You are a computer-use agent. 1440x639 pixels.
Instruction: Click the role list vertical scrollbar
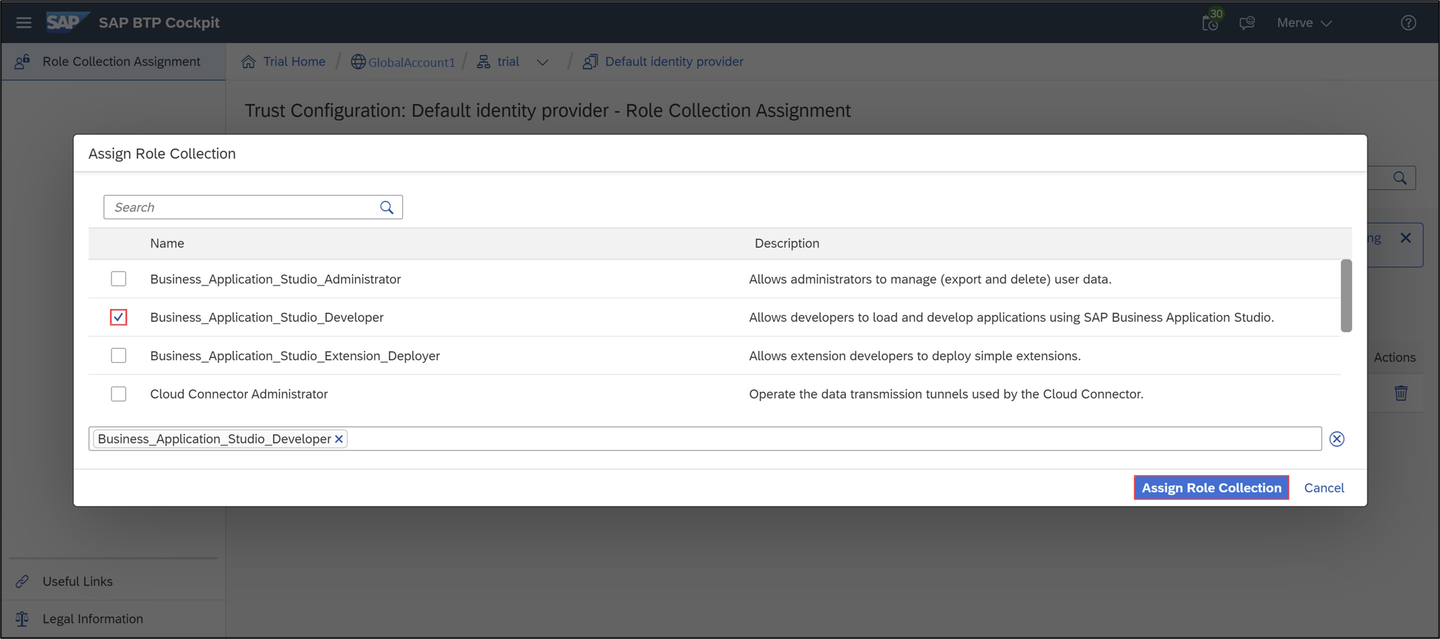(x=1346, y=296)
